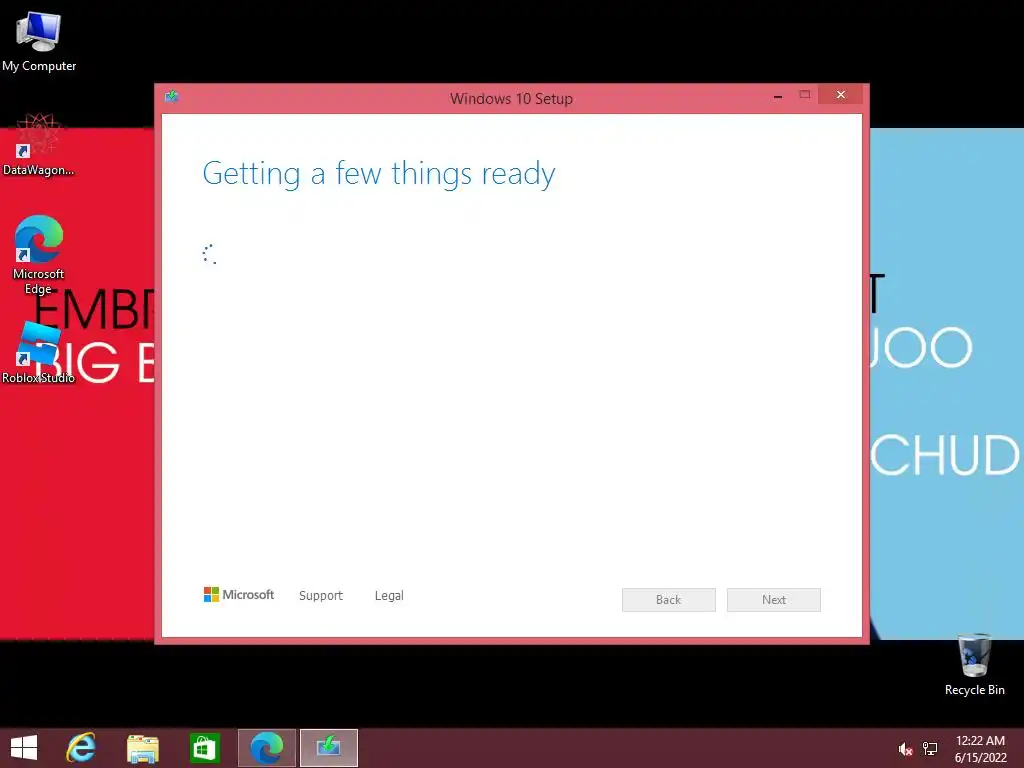Screen dimensions: 1024x768
Task: Open the network status tray icon
Action: click(930, 749)
